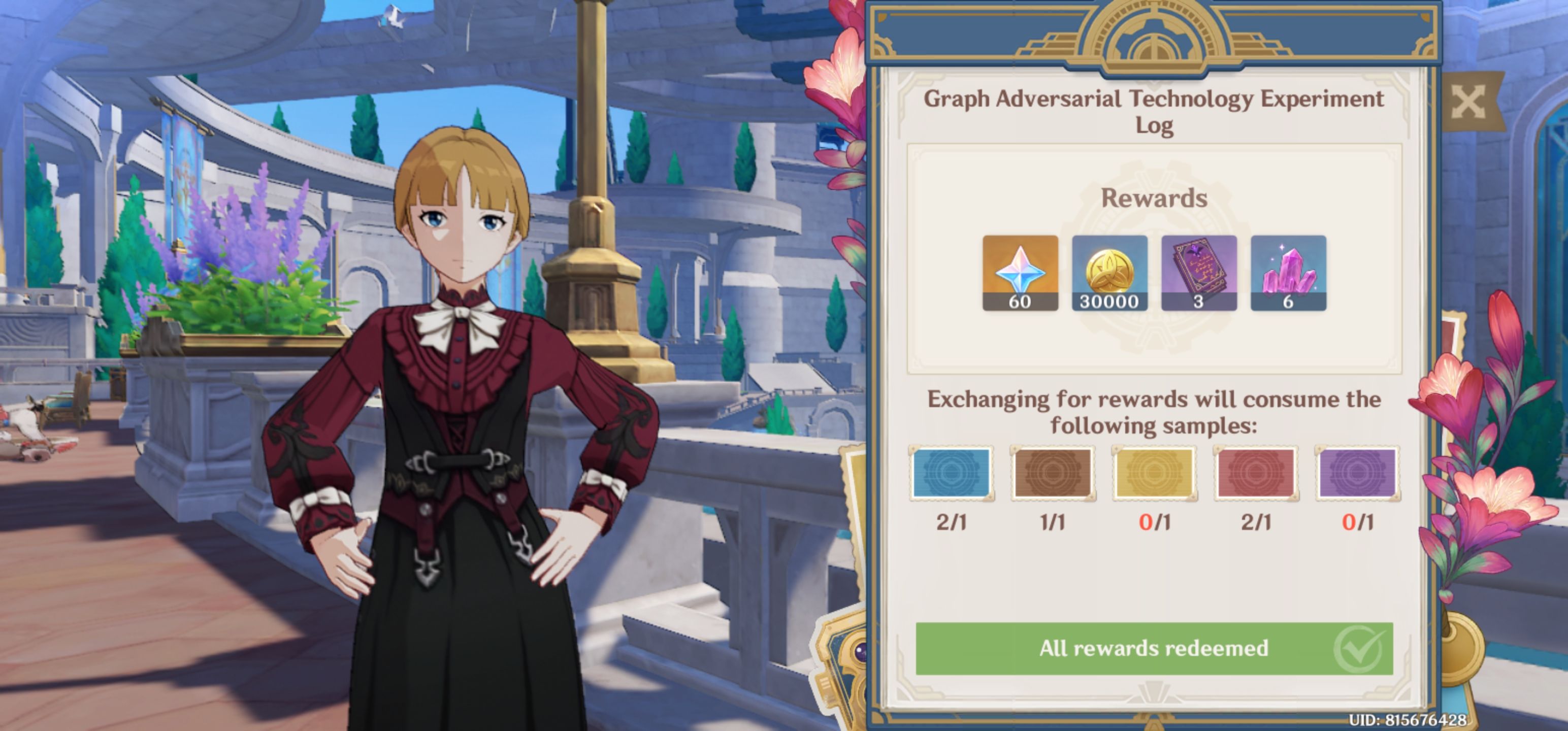Select the Mora coin reward showing 30000
The width and height of the screenshot is (1568, 731).
tap(1109, 273)
